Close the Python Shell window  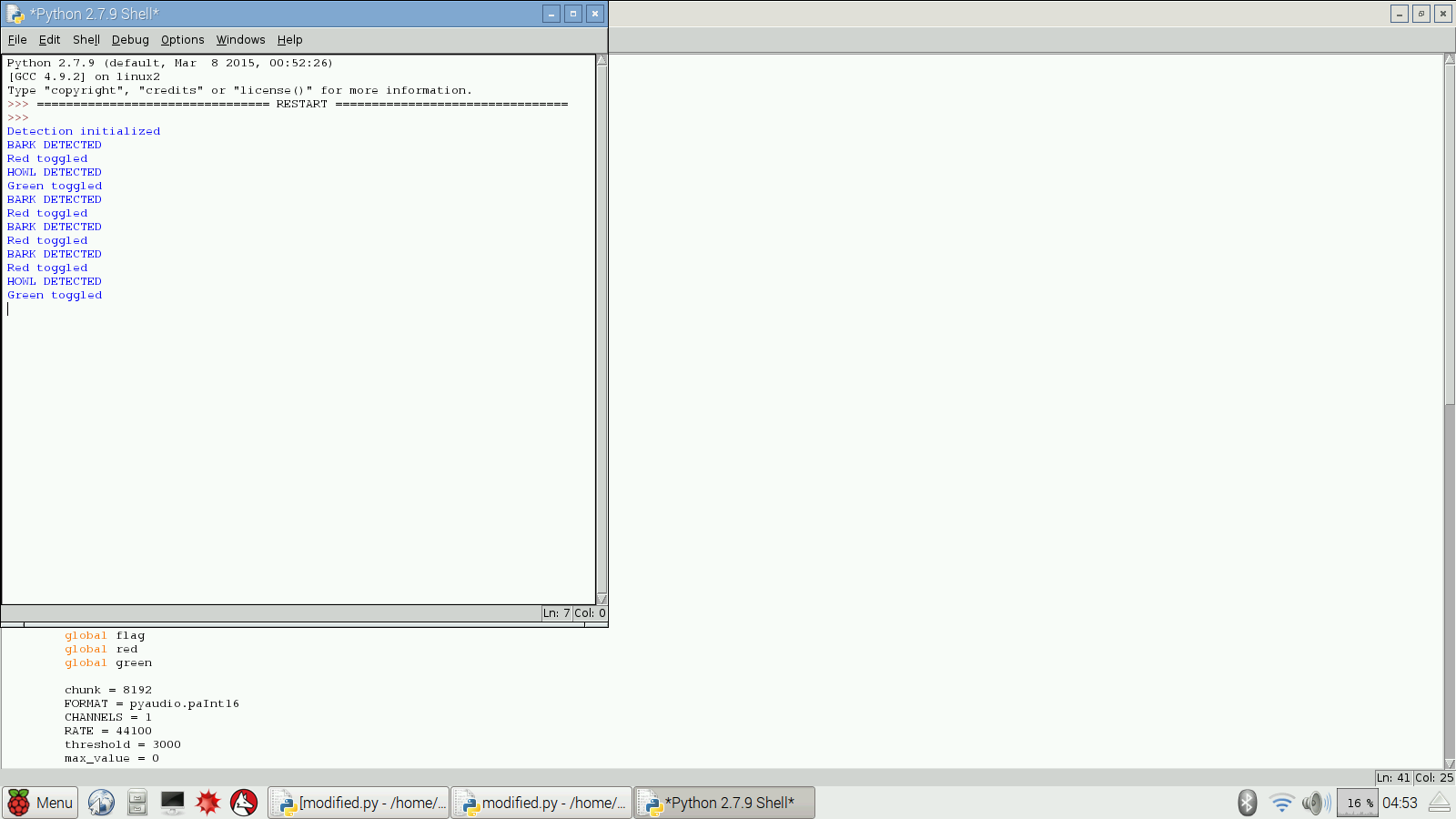pyautogui.click(x=595, y=14)
